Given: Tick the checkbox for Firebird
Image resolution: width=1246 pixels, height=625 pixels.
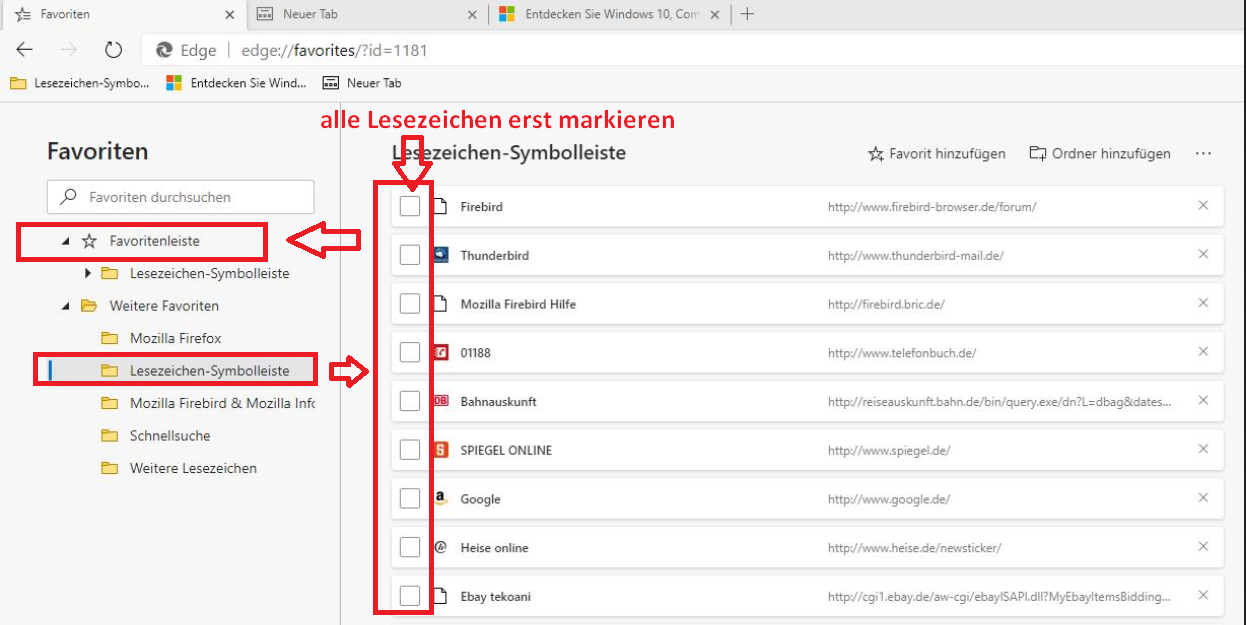Looking at the screenshot, I should 409,206.
